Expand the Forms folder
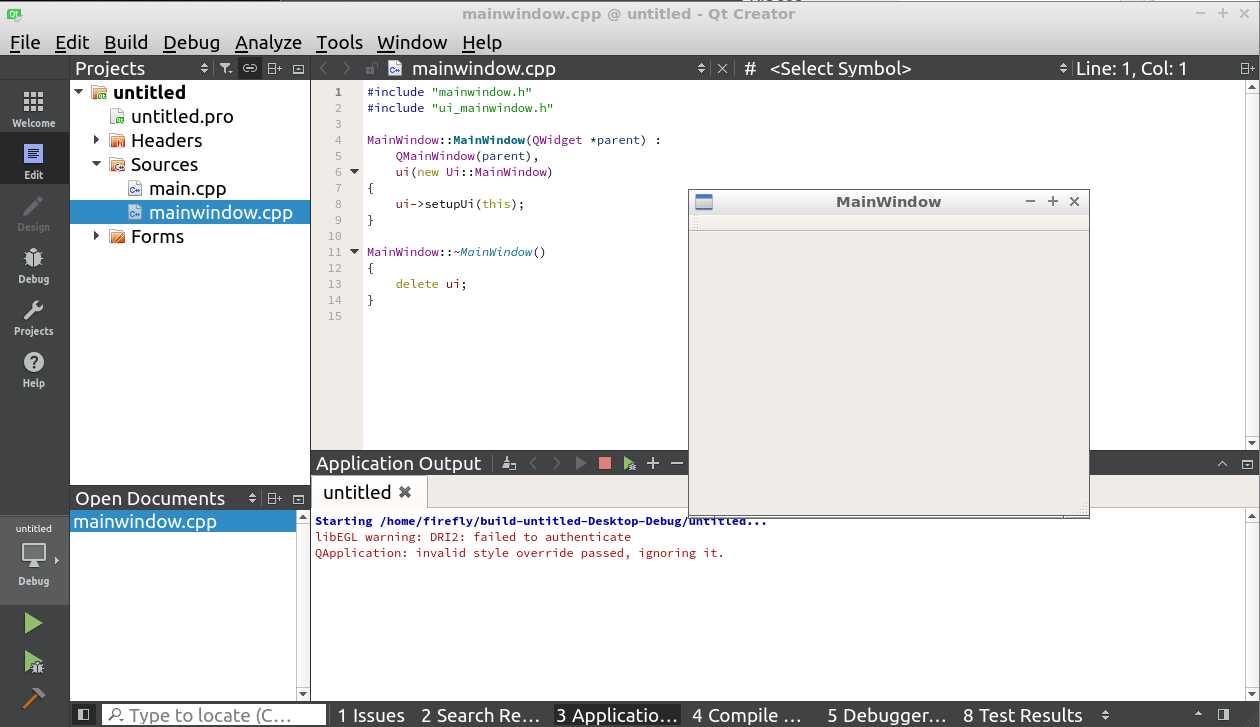This screenshot has width=1260, height=727. point(97,236)
